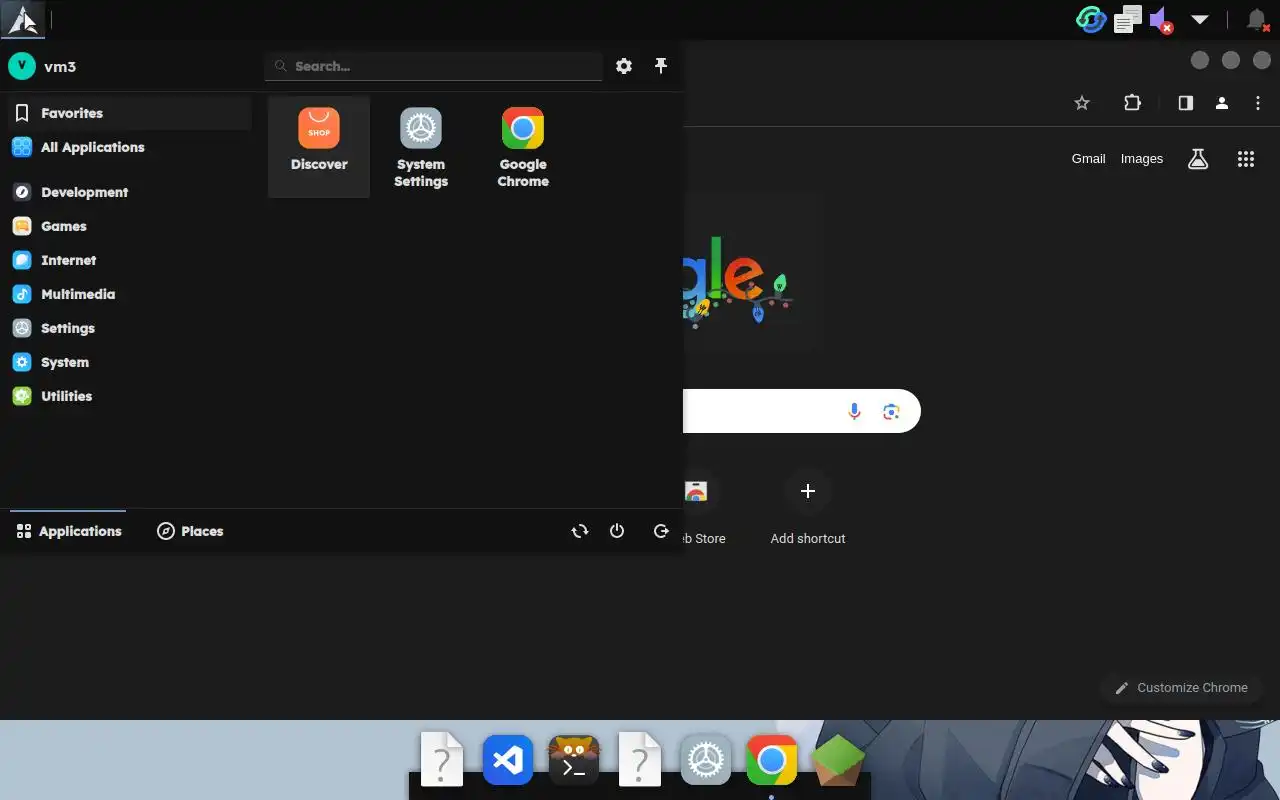1280x800 pixels.
Task: Open the notifications bell icon
Action: click(x=1257, y=20)
